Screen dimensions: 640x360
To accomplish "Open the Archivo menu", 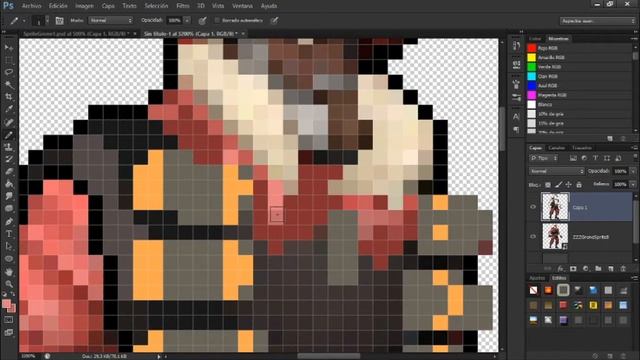I will pos(31,6).
